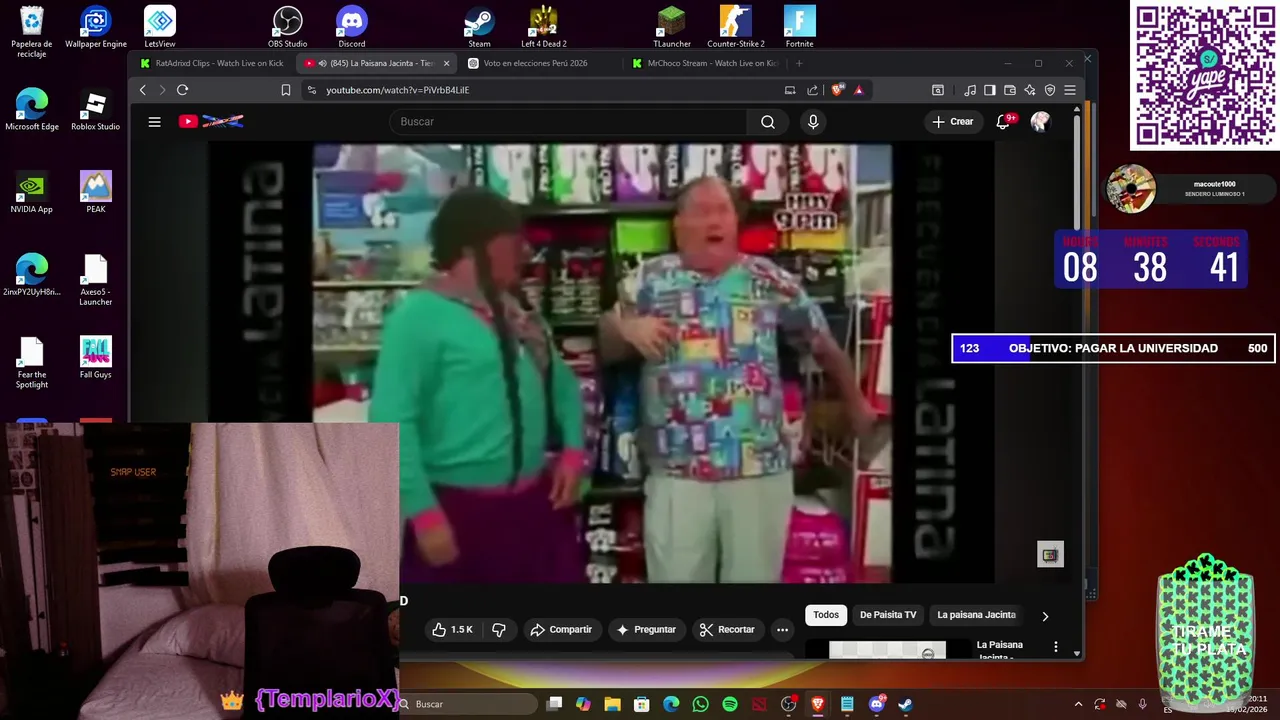Click the video player area
Screen dimensions: 1280x720
601,363
